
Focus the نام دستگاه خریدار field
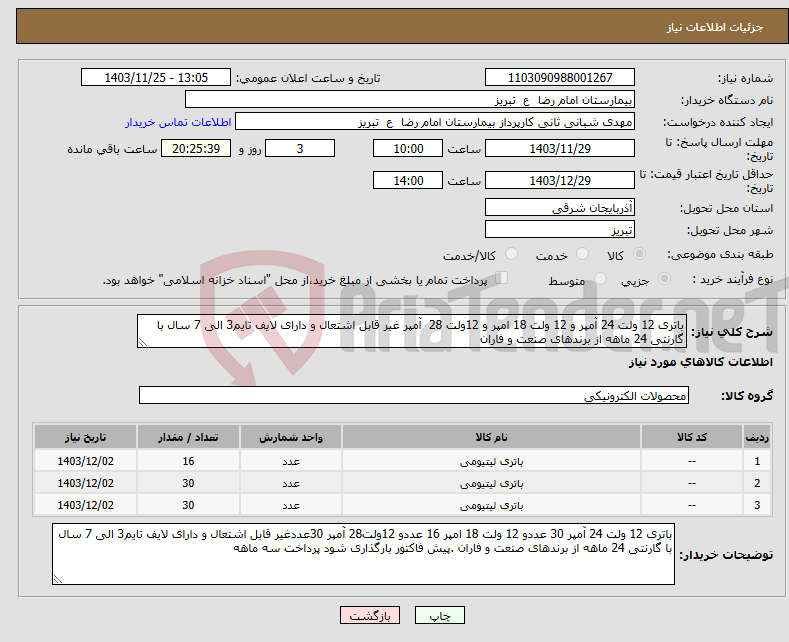(410, 100)
